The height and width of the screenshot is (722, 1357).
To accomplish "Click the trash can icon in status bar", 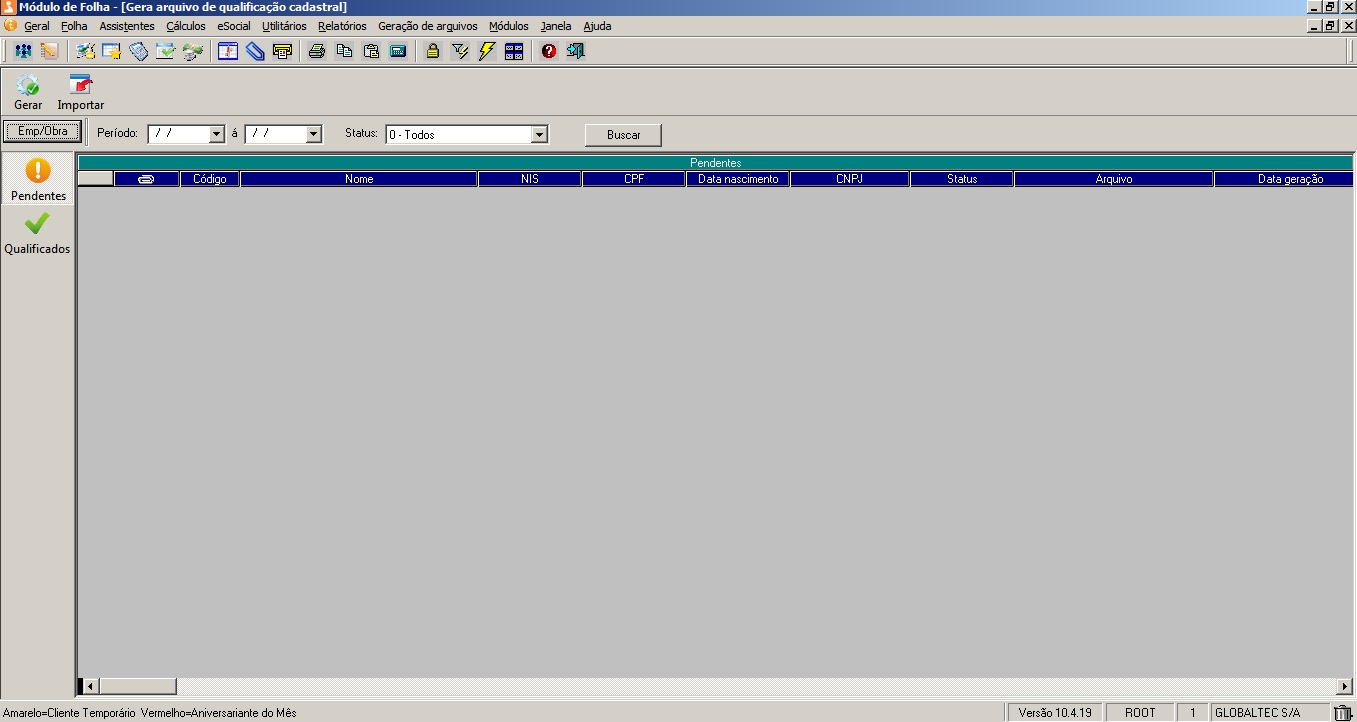I will (1342, 713).
